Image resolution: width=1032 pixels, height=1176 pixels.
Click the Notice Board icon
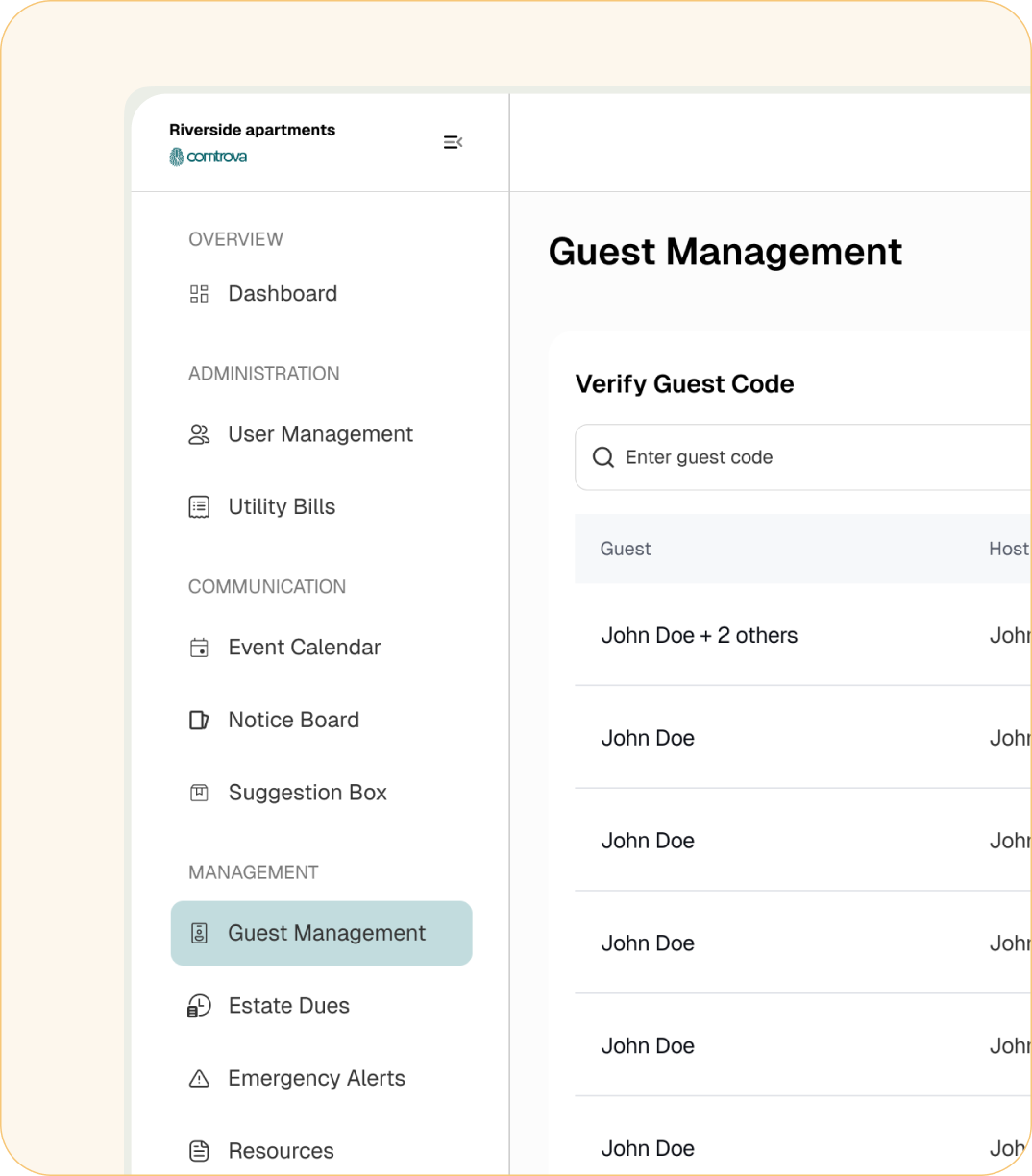tap(199, 721)
